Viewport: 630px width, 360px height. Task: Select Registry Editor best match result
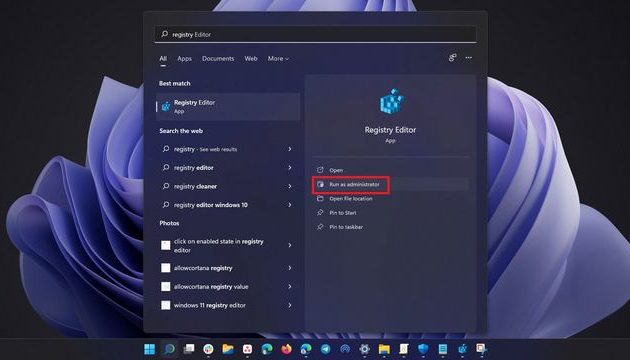228,106
